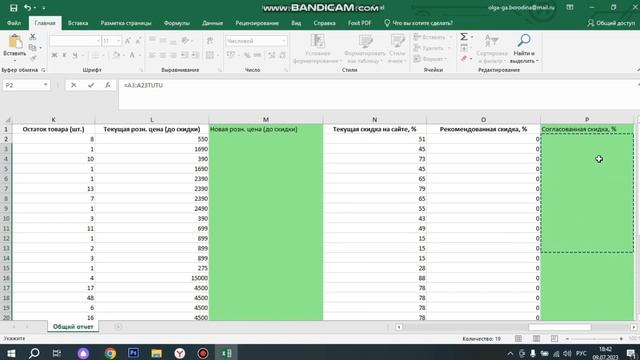Click the Undo arrow icon
The height and width of the screenshot is (360, 640).
28,8
